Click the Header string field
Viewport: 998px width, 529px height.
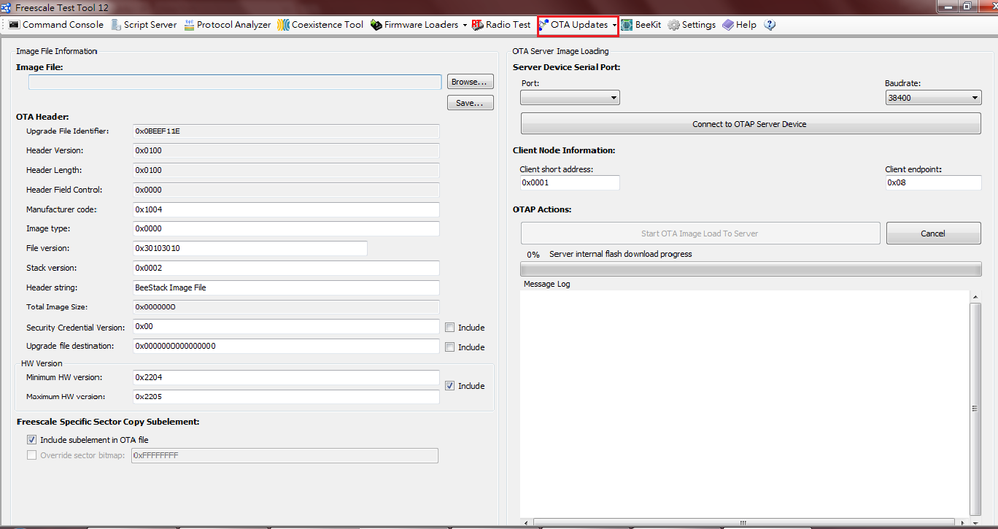pos(286,288)
